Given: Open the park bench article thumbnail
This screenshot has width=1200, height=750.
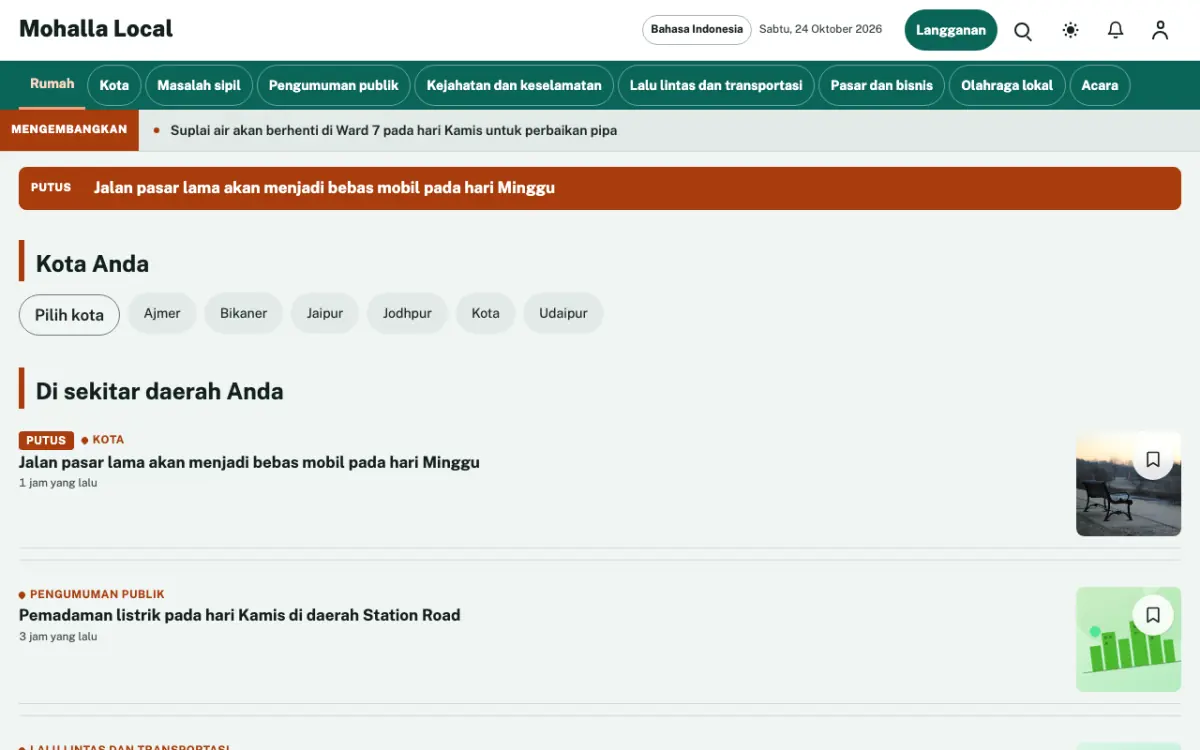Looking at the screenshot, I should click(x=1129, y=485).
